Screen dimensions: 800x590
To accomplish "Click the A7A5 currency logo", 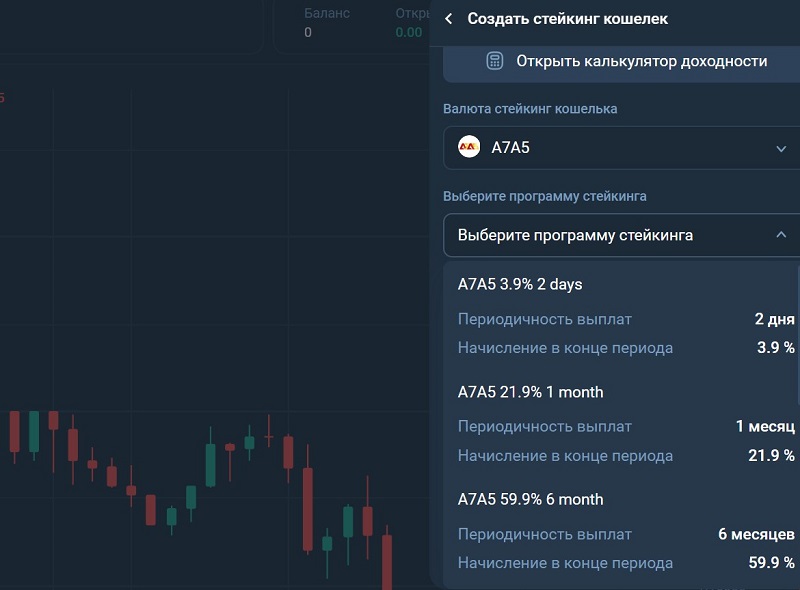I will pyautogui.click(x=469, y=147).
